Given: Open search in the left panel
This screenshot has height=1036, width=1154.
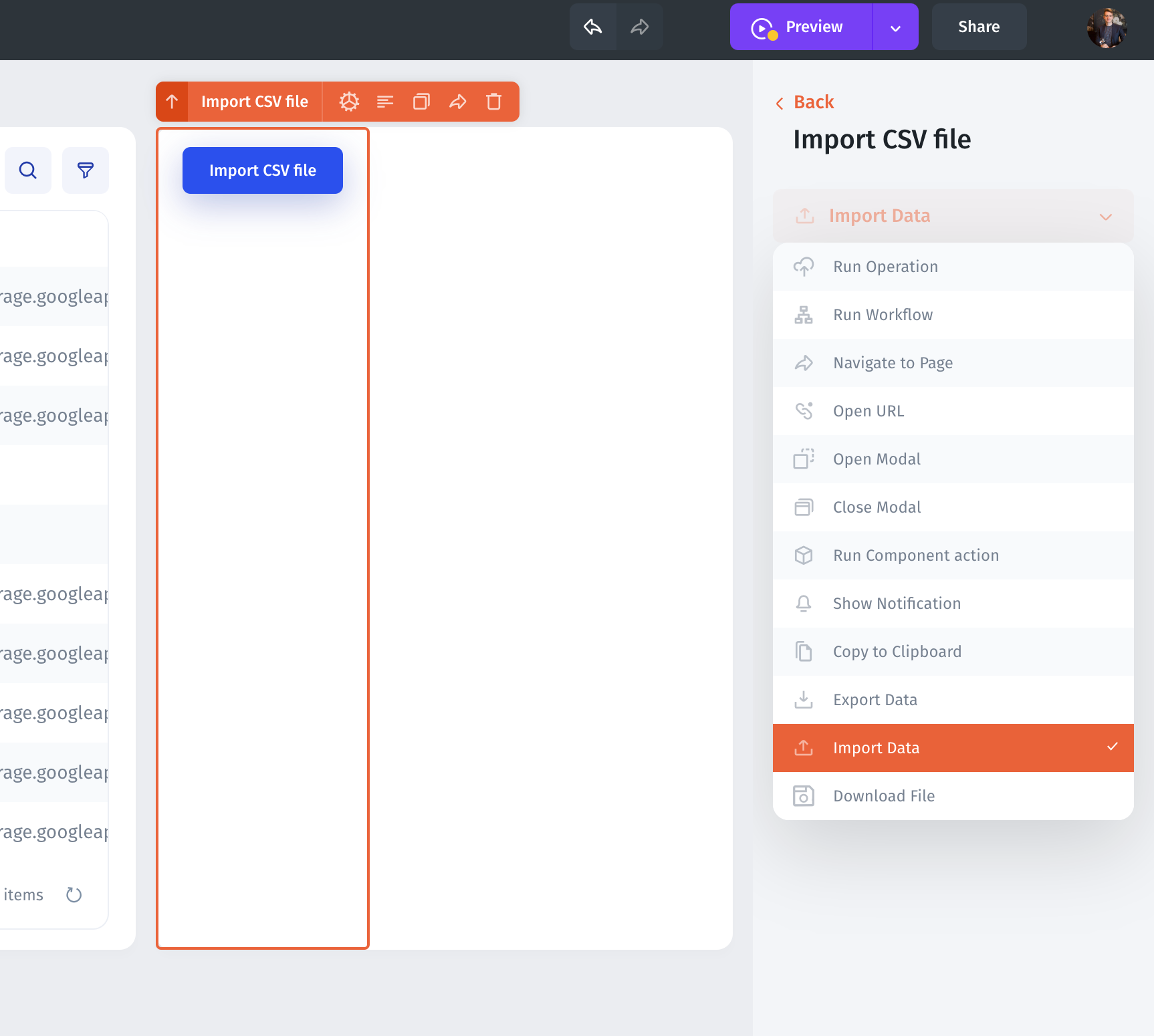Looking at the screenshot, I should (x=28, y=170).
